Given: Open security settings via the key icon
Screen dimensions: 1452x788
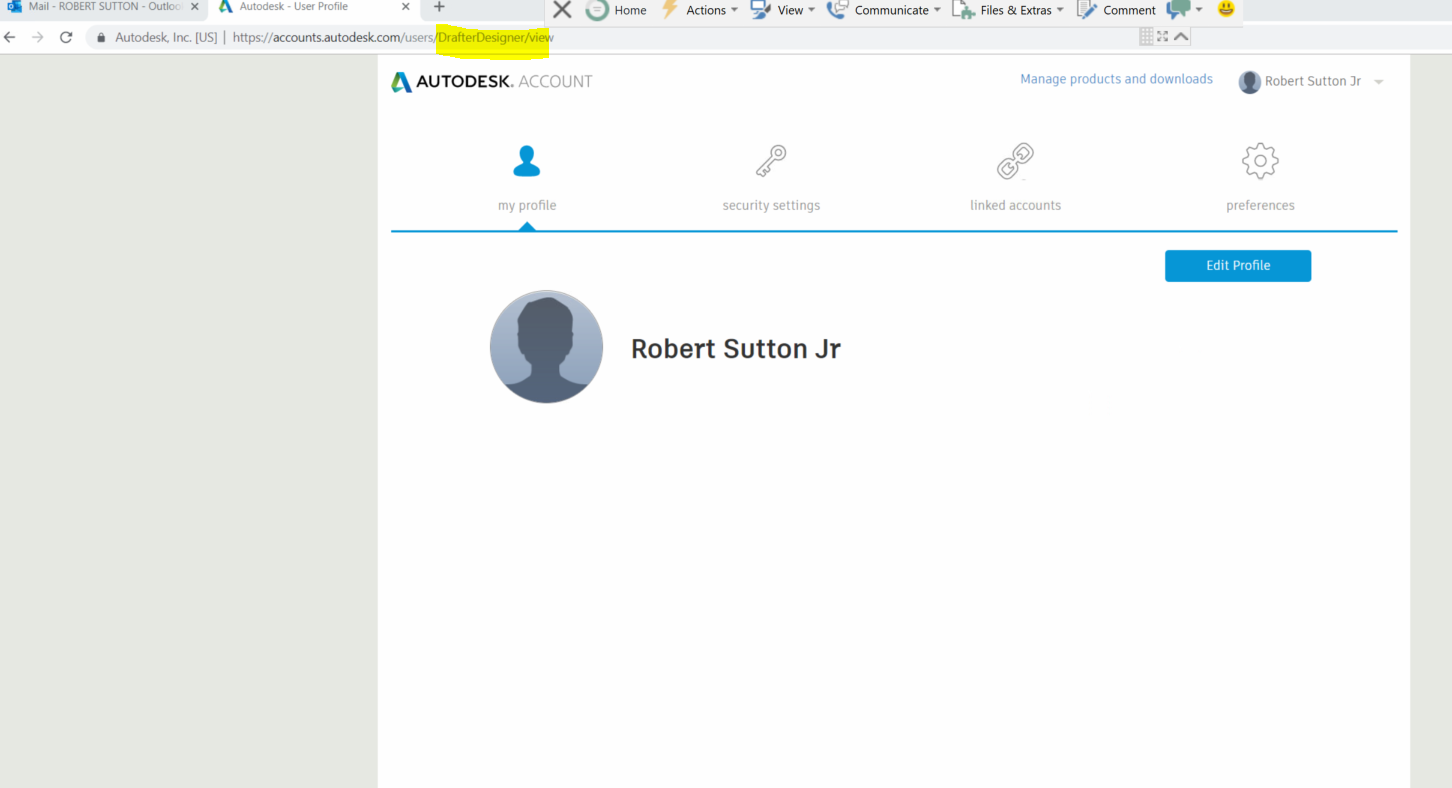Looking at the screenshot, I should point(770,160).
